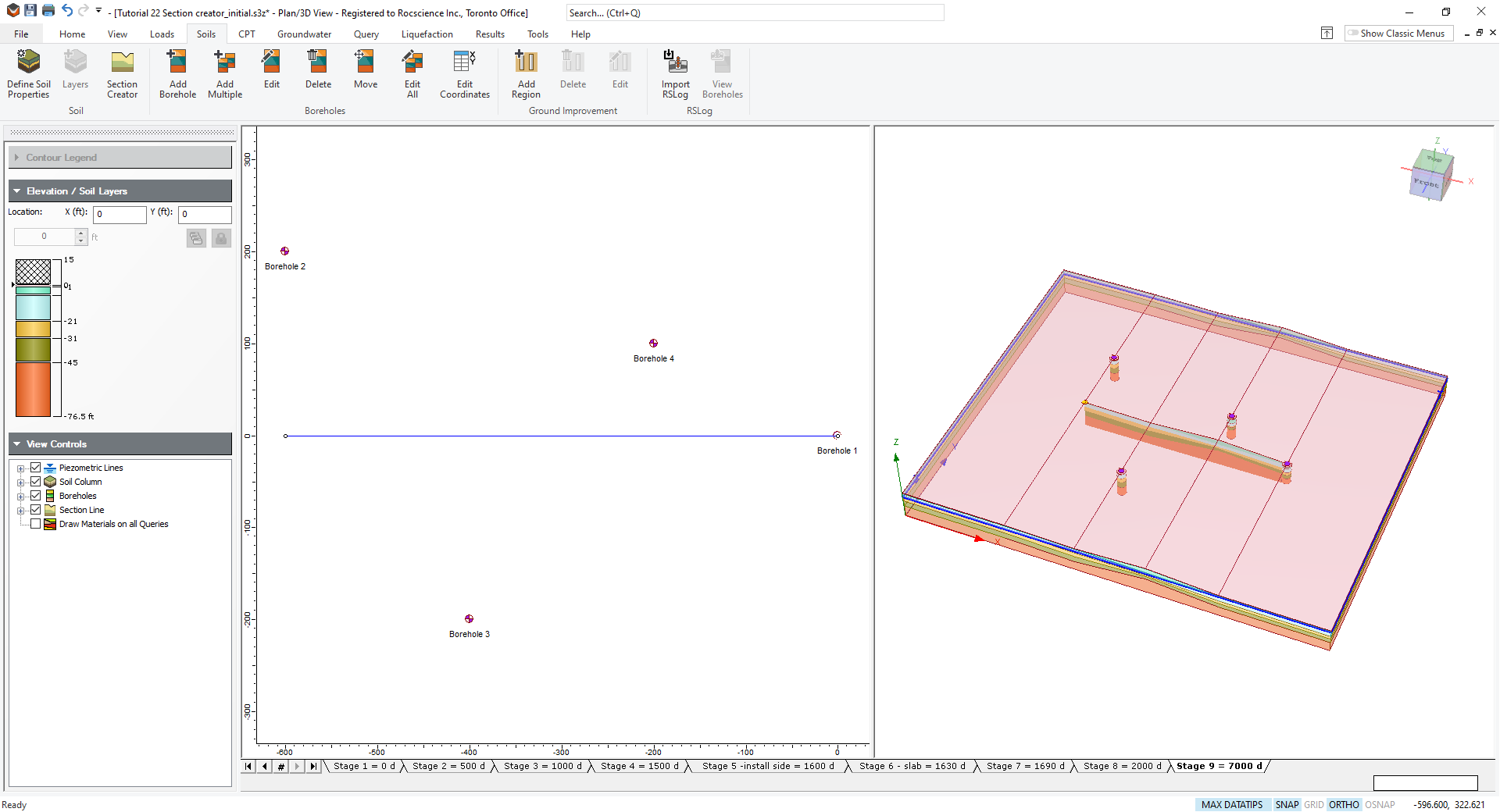Disable the ORTHO mode in the status bar
Viewport: 1500px width, 812px height.
tap(1345, 804)
